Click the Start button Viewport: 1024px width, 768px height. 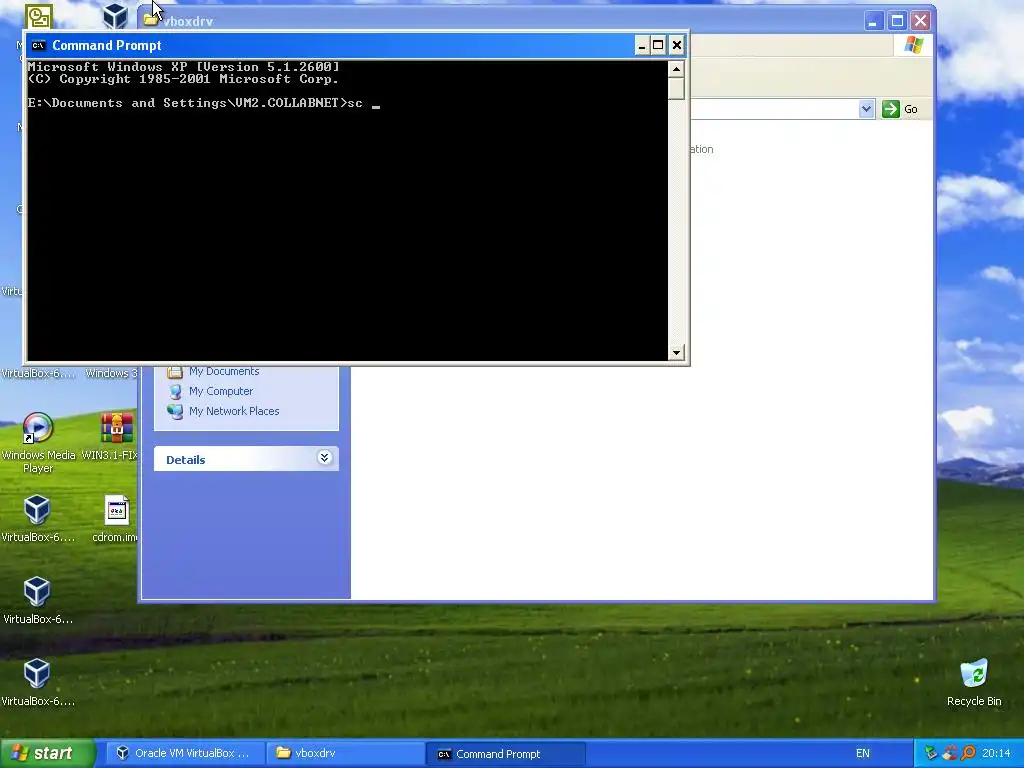[x=48, y=753]
